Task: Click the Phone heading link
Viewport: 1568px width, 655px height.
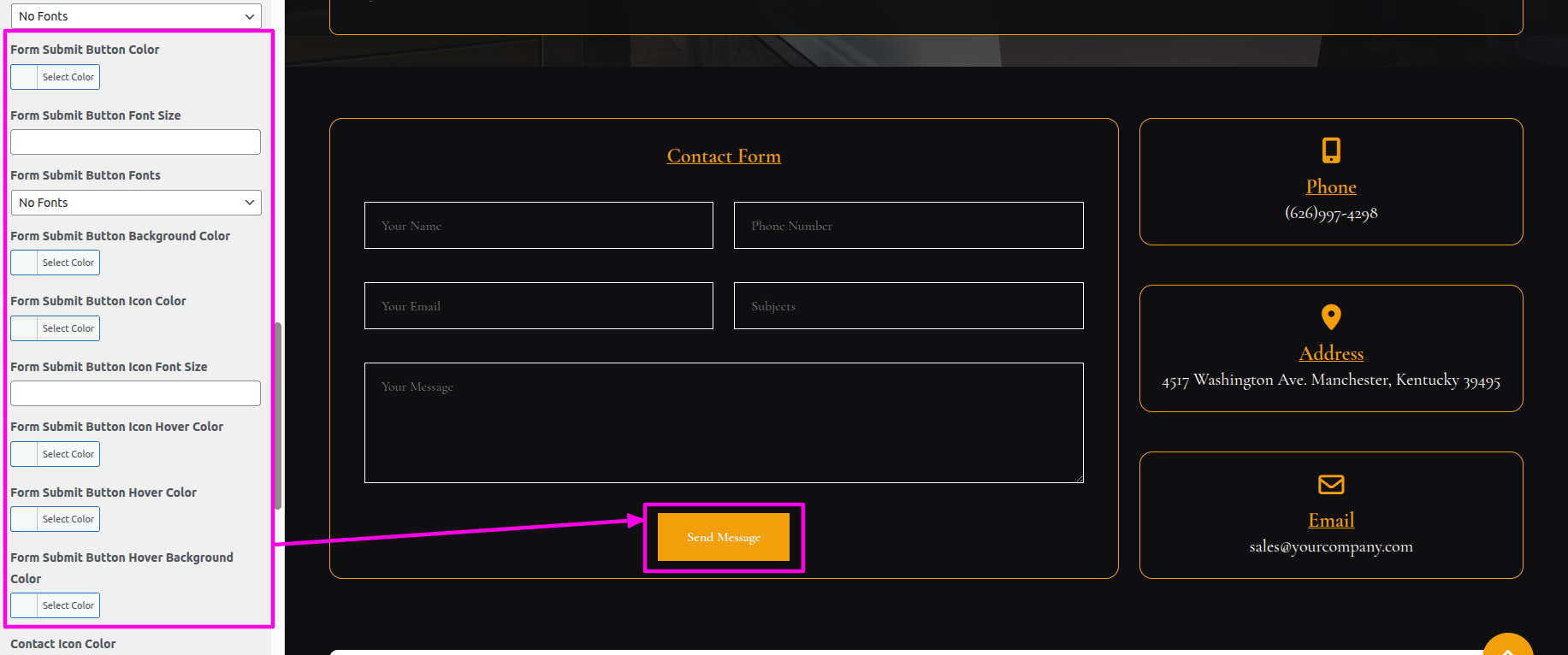Action: tap(1331, 187)
